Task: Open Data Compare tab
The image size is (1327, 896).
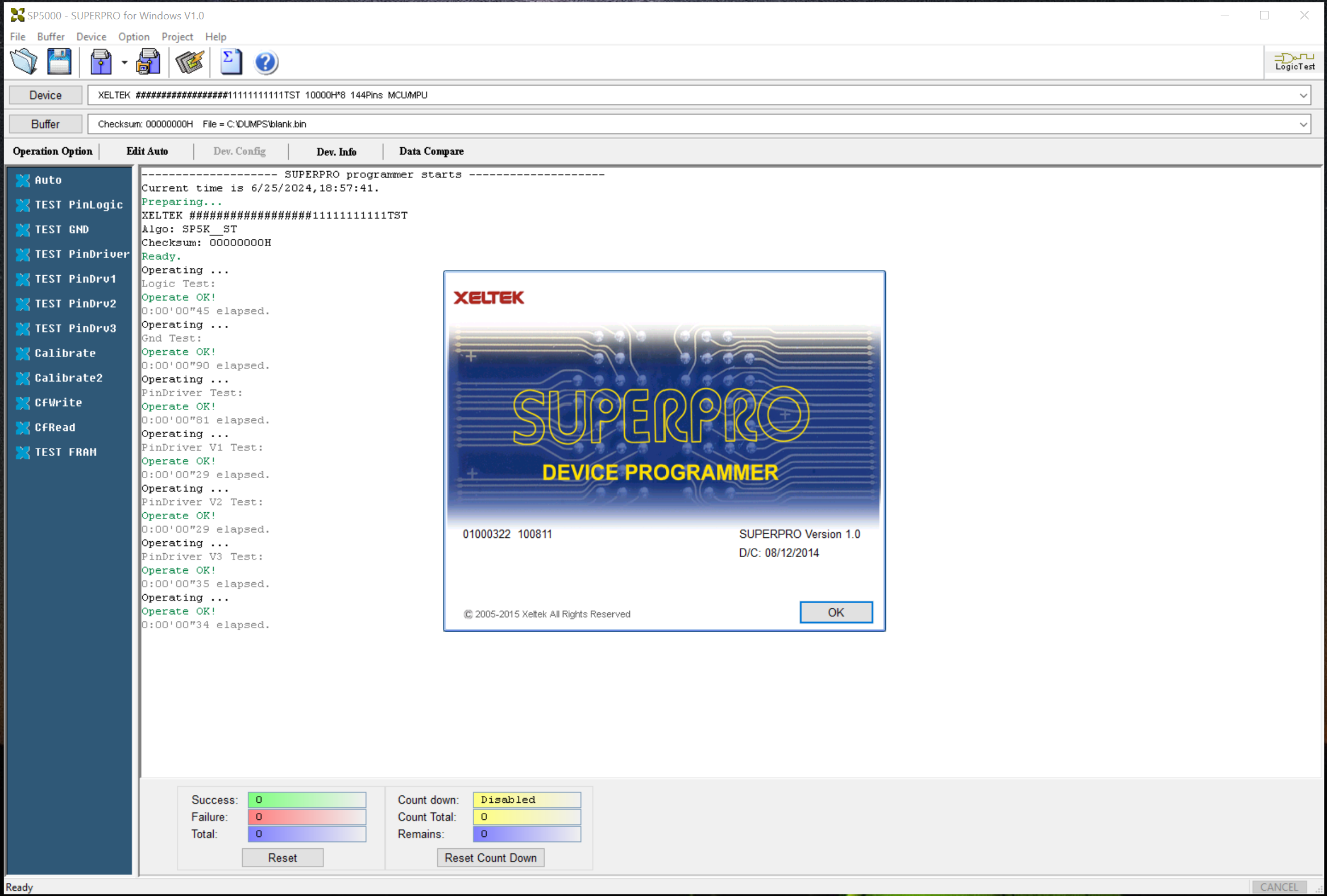Action: point(431,151)
